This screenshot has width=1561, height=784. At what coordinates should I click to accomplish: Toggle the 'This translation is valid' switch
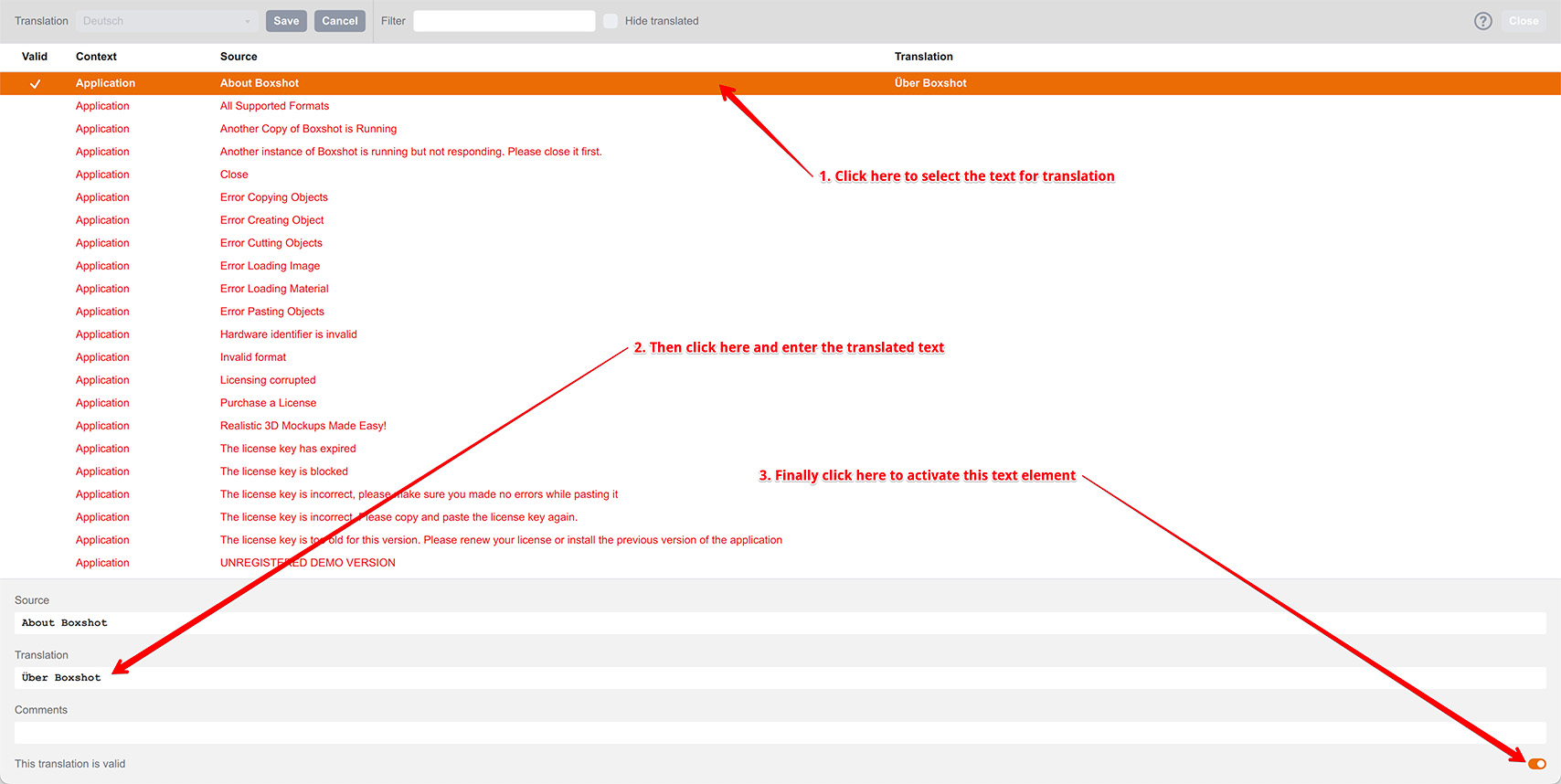(x=1536, y=764)
